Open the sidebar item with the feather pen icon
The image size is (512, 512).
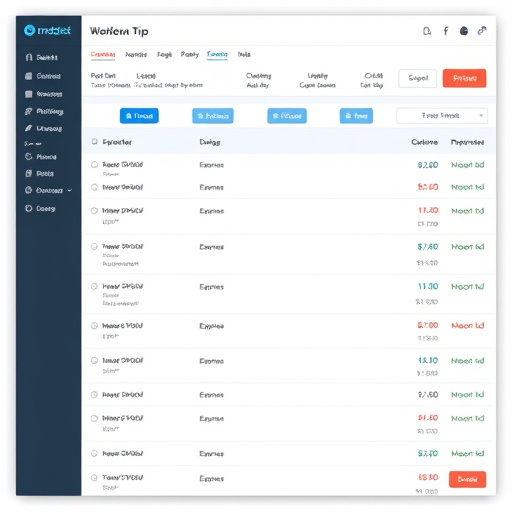click(x=43, y=128)
